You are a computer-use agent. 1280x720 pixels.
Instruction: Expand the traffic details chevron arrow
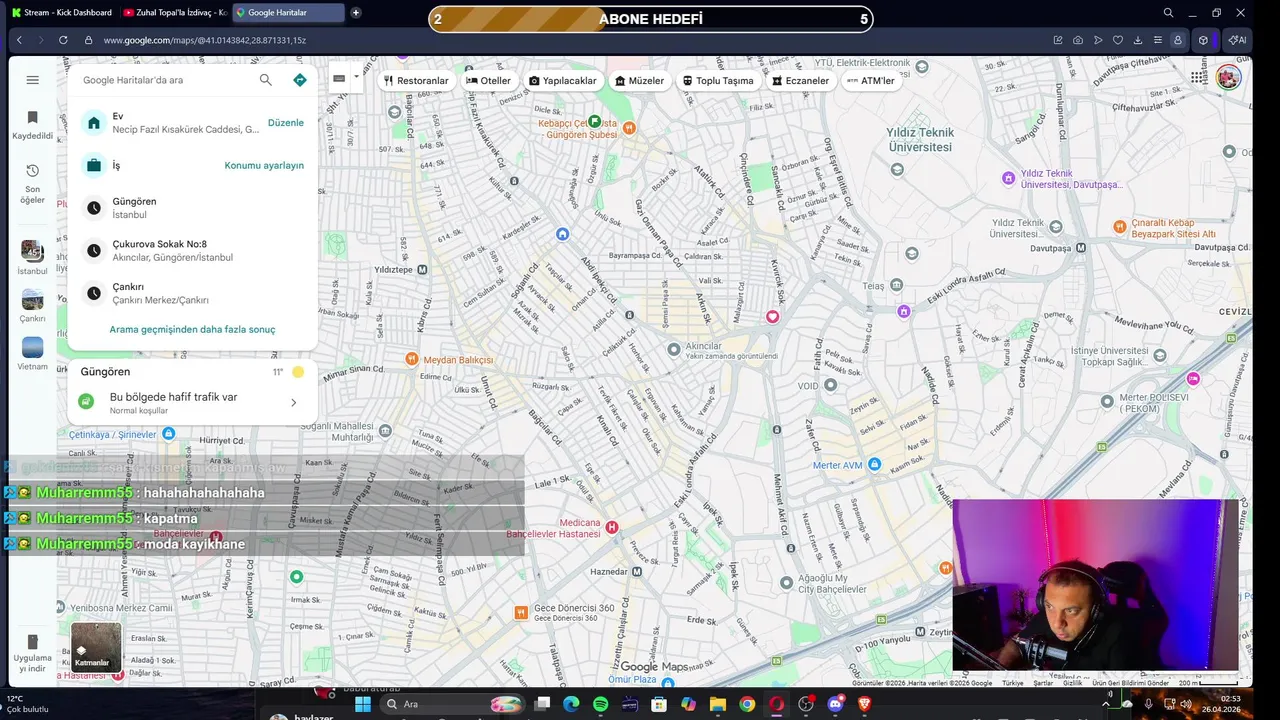(x=293, y=402)
